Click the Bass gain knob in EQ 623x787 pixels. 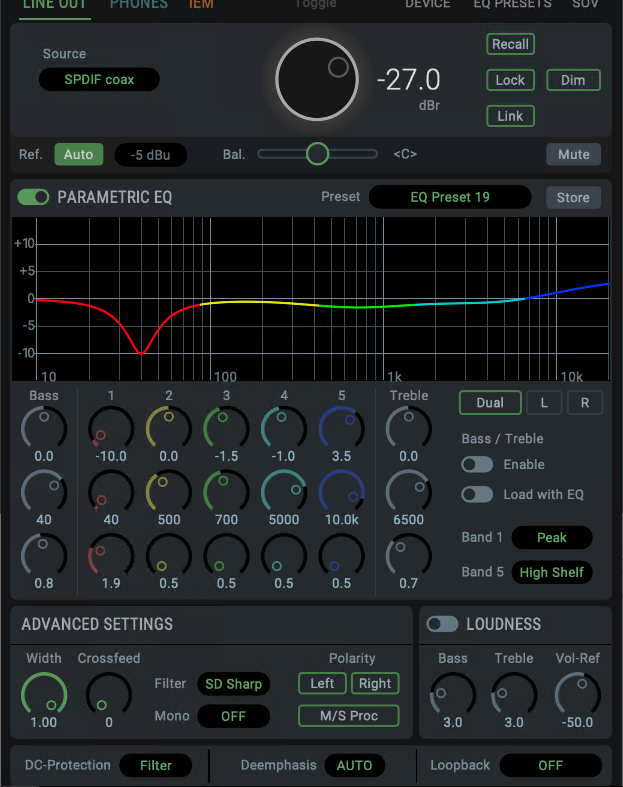[44, 427]
